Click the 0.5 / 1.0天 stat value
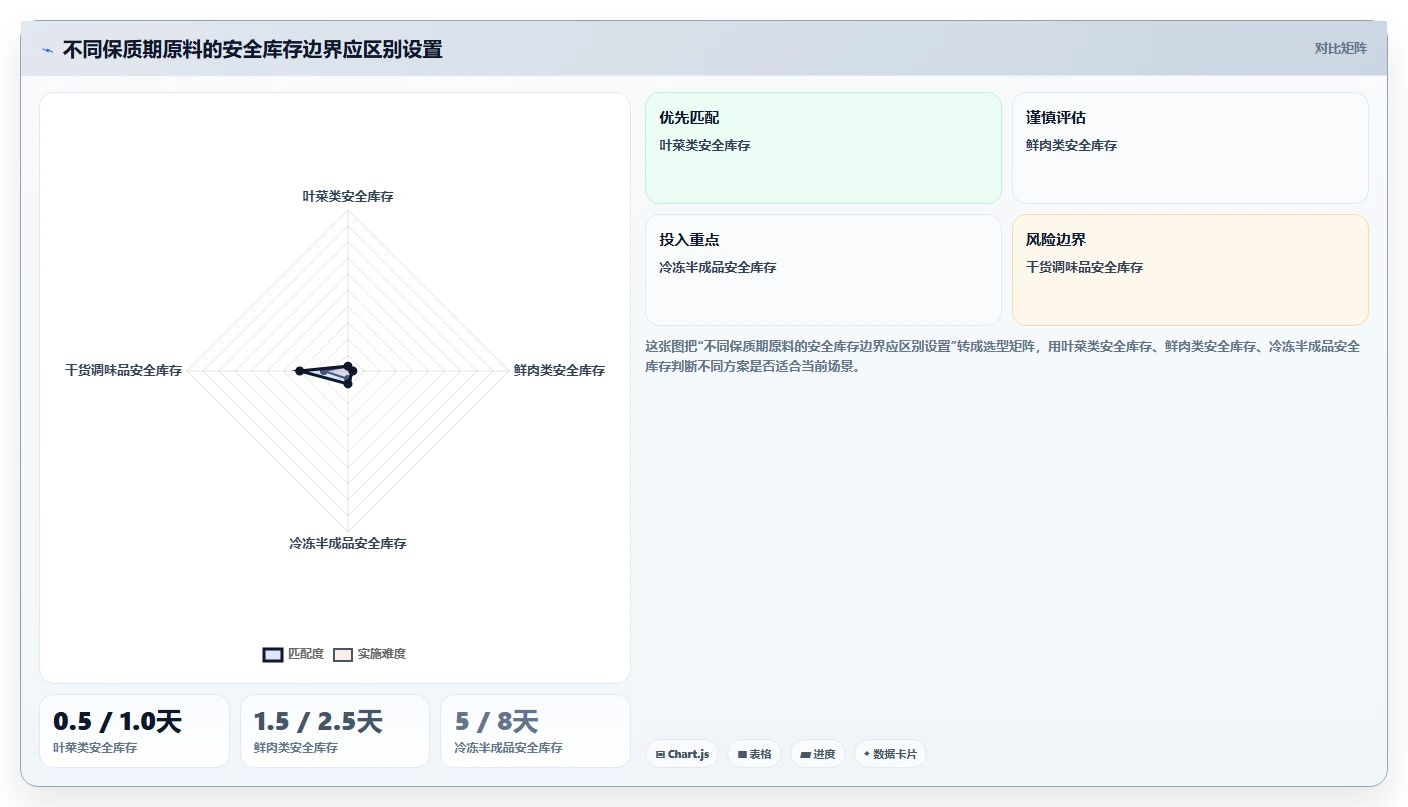The image size is (1408, 807). [x=117, y=721]
